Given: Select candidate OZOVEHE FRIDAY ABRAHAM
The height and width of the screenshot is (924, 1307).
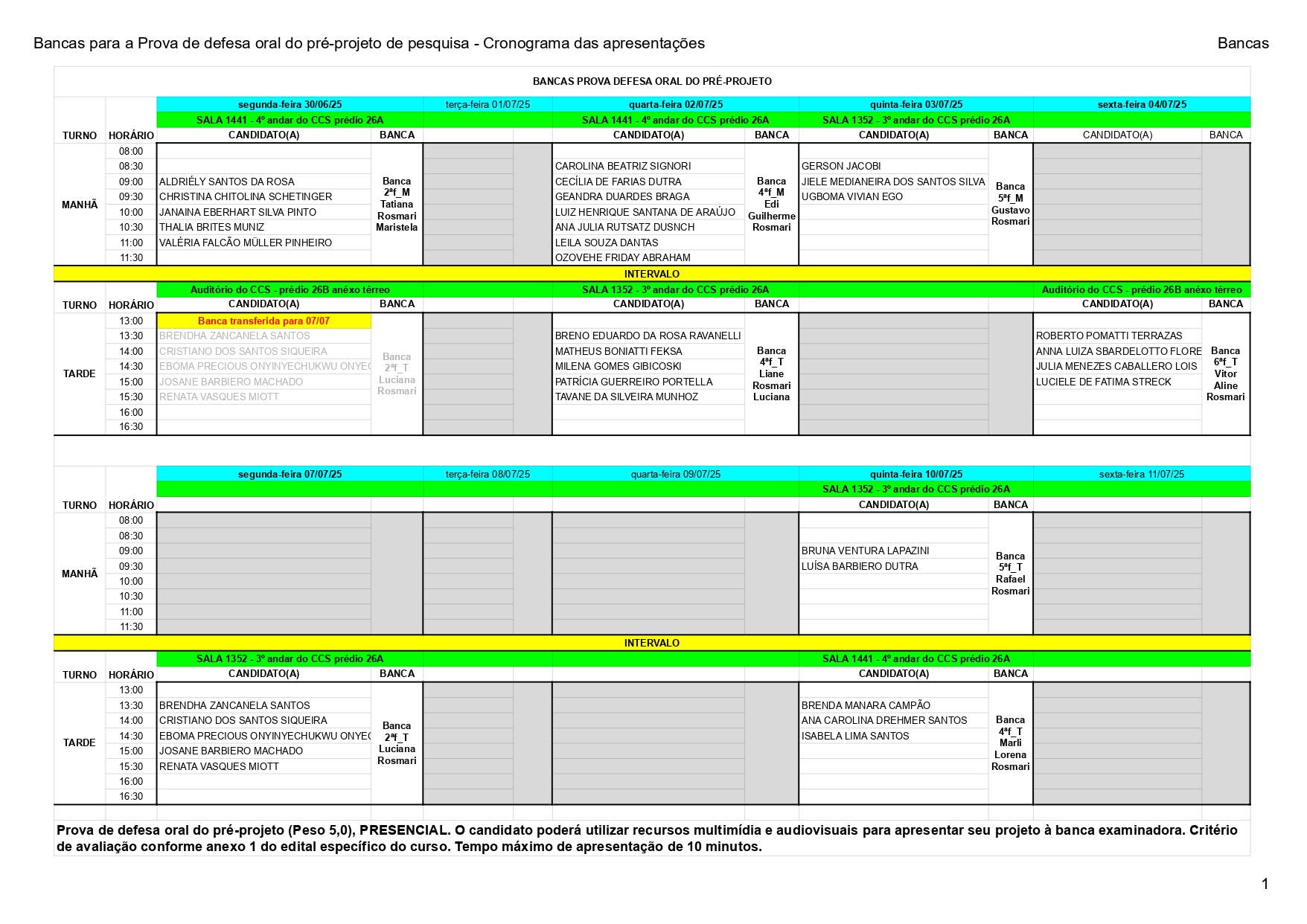Looking at the screenshot, I should click(x=623, y=258).
